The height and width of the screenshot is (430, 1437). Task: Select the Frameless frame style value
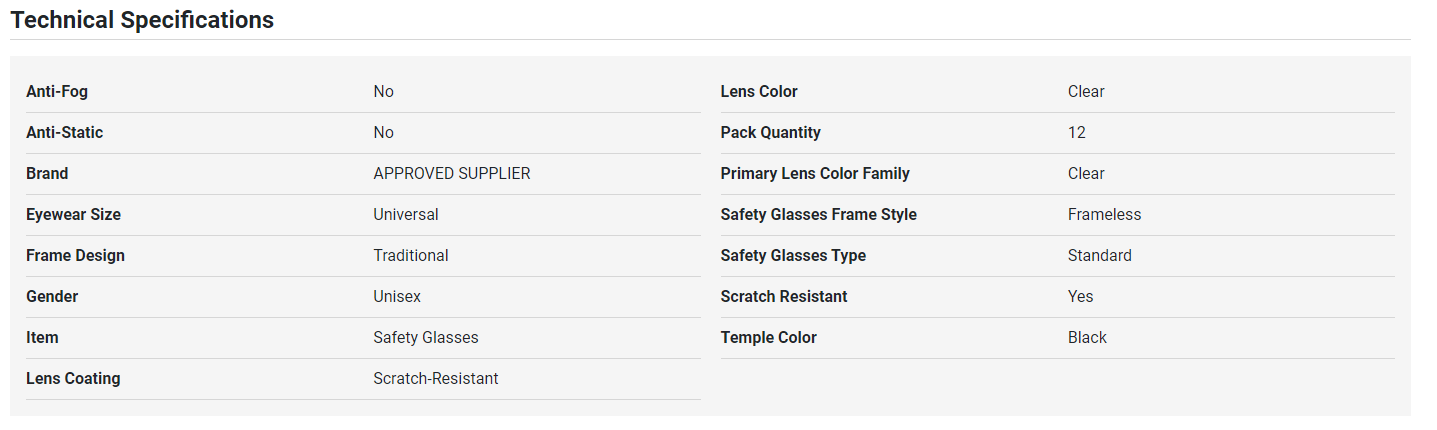[x=1104, y=214]
